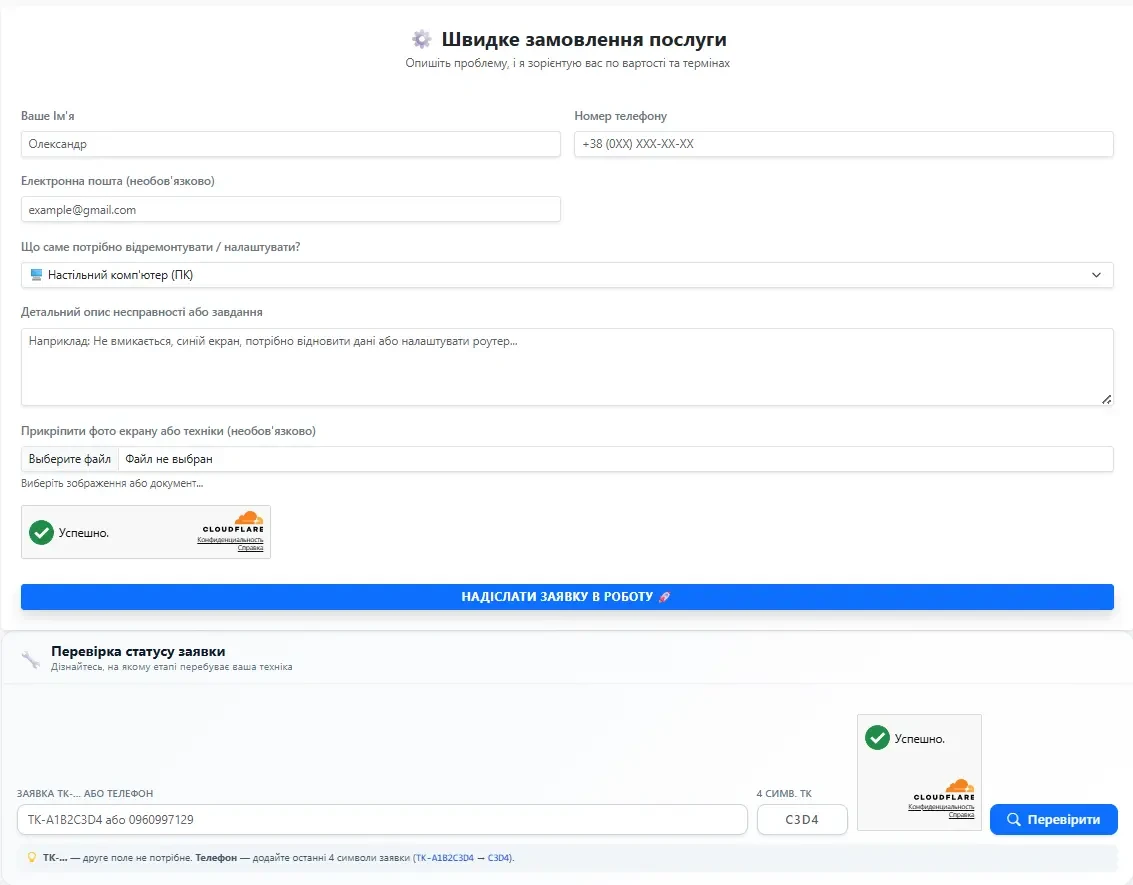Click the Швидке замовлення послуги heading
The width and height of the screenshot is (1133, 885).
click(x=584, y=39)
